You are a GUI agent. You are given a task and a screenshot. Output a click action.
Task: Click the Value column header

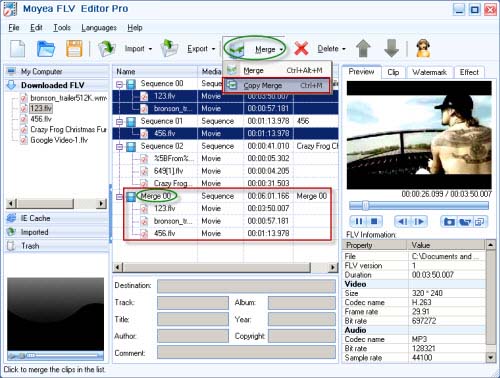pyautogui.click(x=446, y=245)
